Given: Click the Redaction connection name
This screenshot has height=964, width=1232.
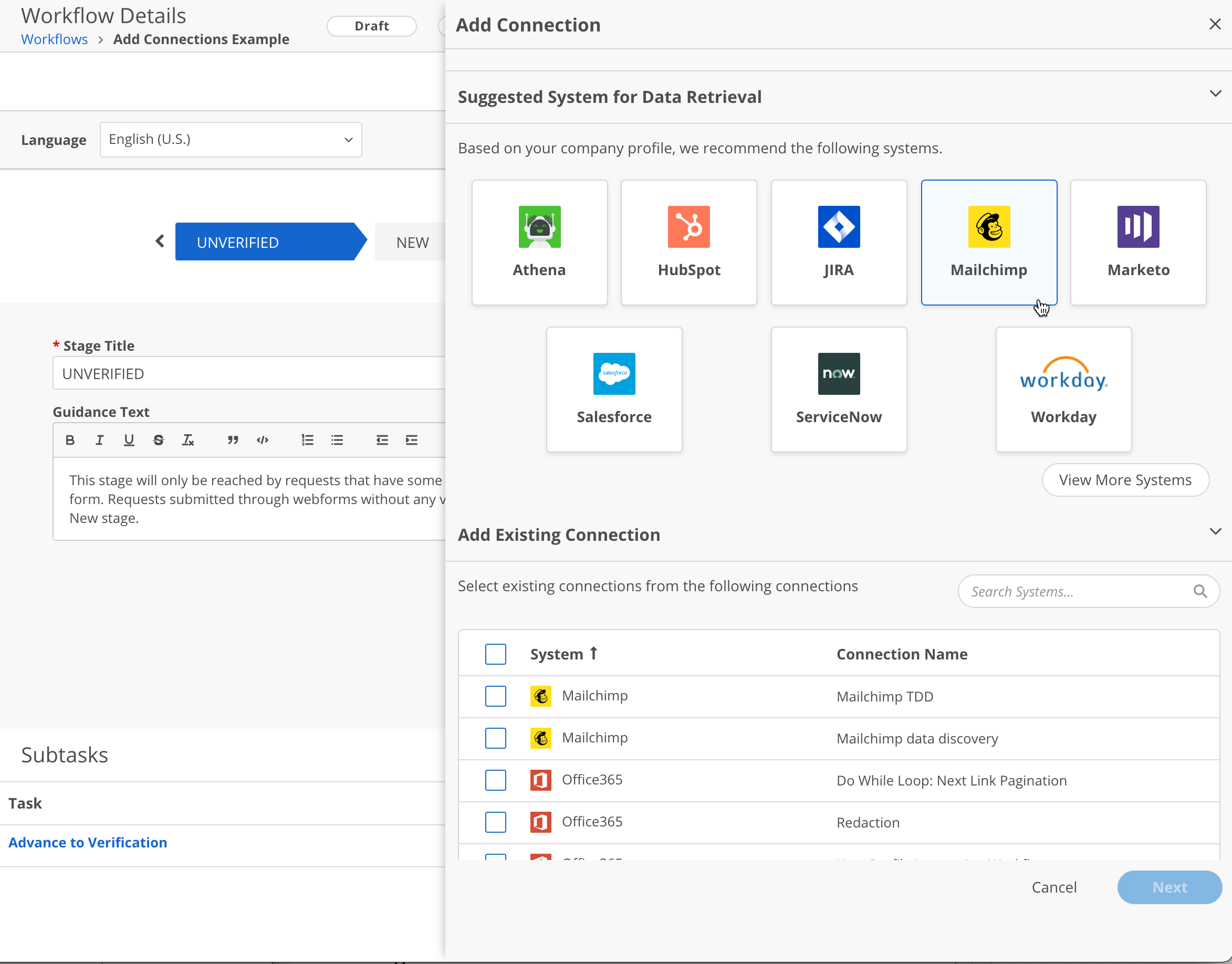Looking at the screenshot, I should 868,822.
